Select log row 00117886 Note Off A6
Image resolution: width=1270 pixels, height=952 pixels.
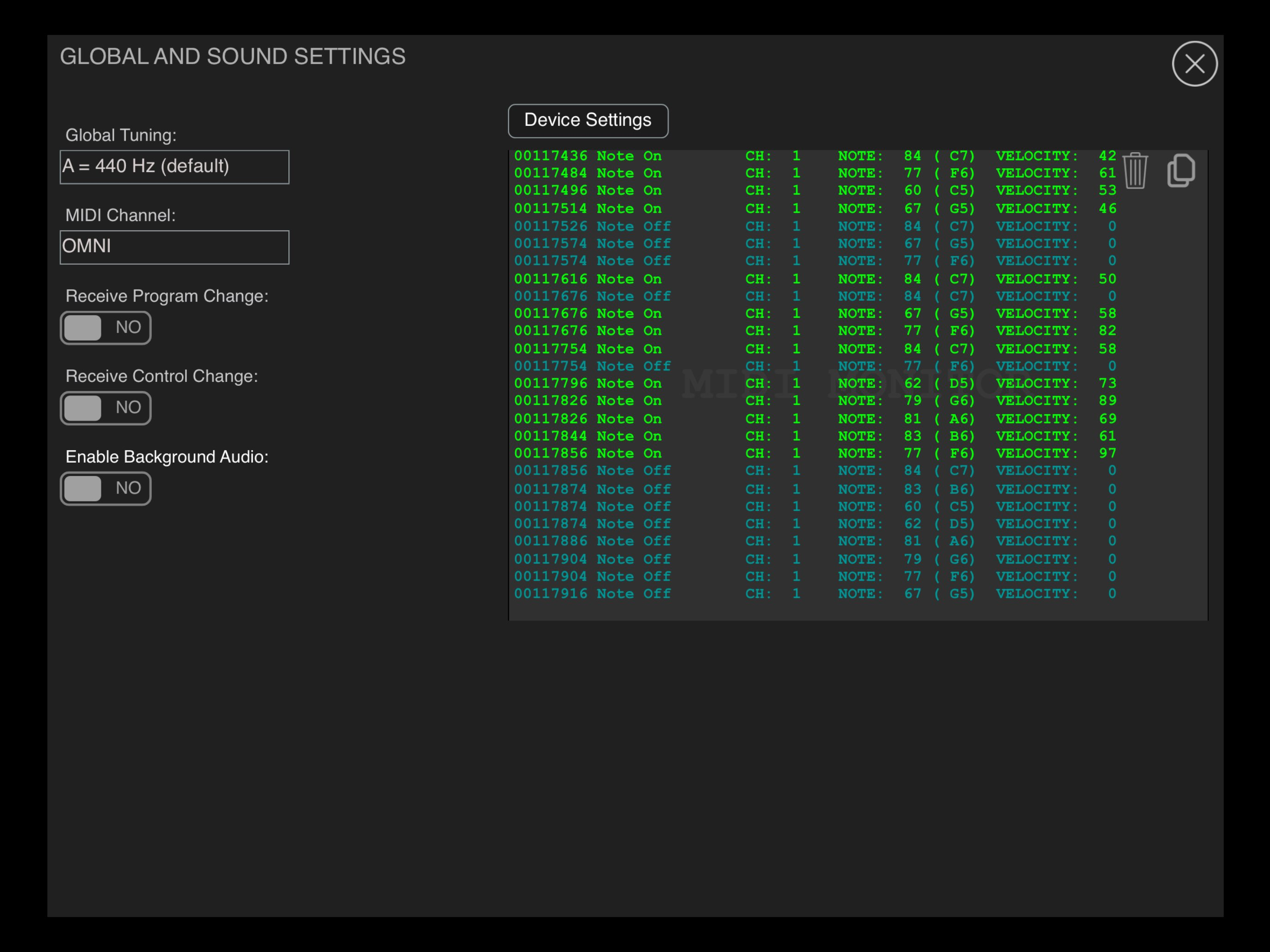pos(815,541)
